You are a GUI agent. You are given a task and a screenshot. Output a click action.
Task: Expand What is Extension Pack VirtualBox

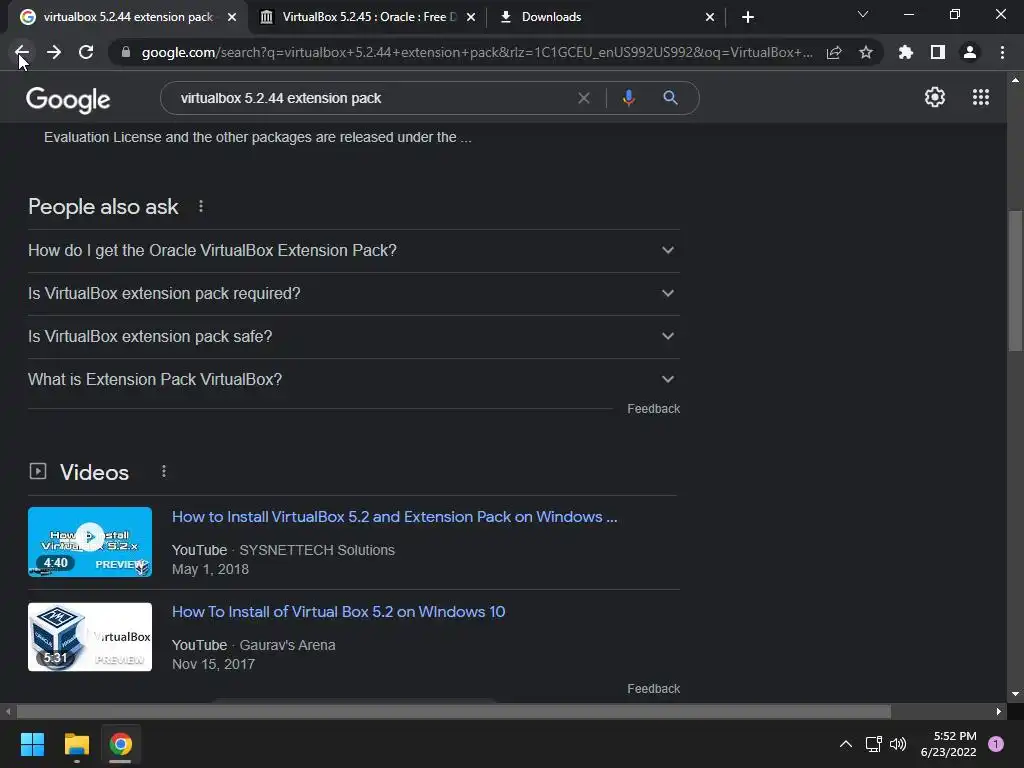(x=354, y=380)
